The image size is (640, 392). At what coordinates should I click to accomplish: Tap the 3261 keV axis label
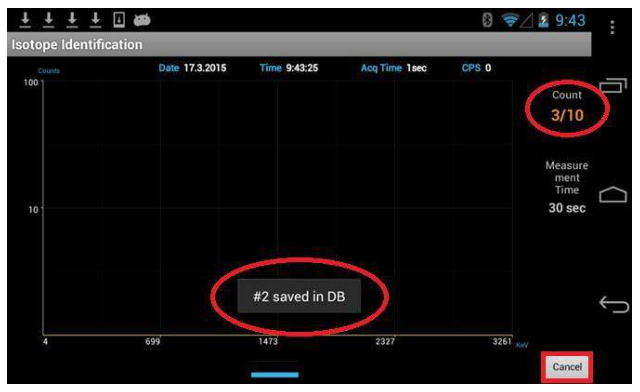502,341
